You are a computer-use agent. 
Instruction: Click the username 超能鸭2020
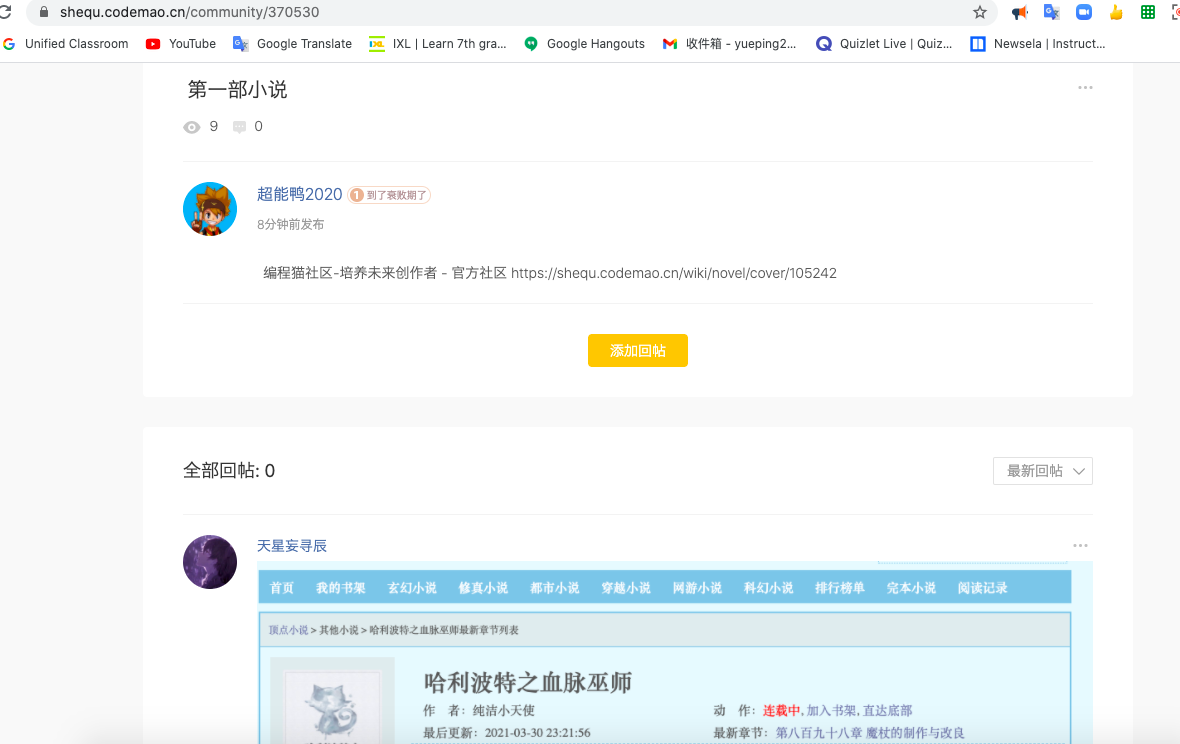[x=300, y=194]
